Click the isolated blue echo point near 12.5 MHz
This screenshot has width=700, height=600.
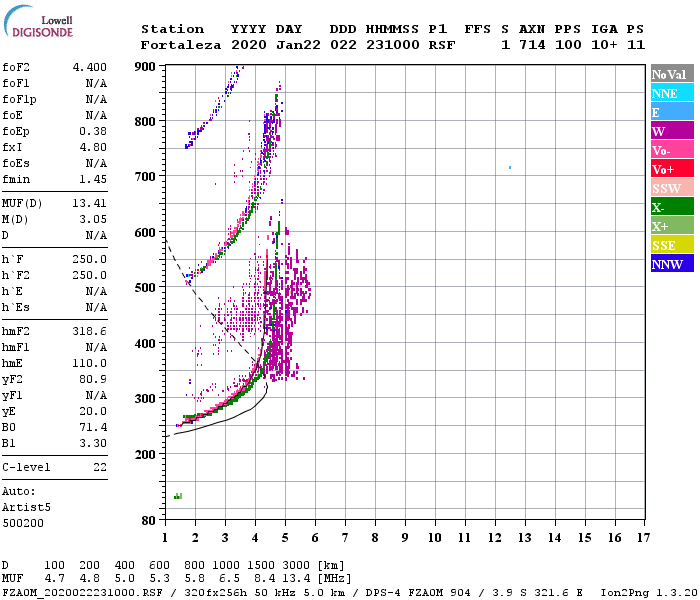pyautogui.click(x=510, y=167)
